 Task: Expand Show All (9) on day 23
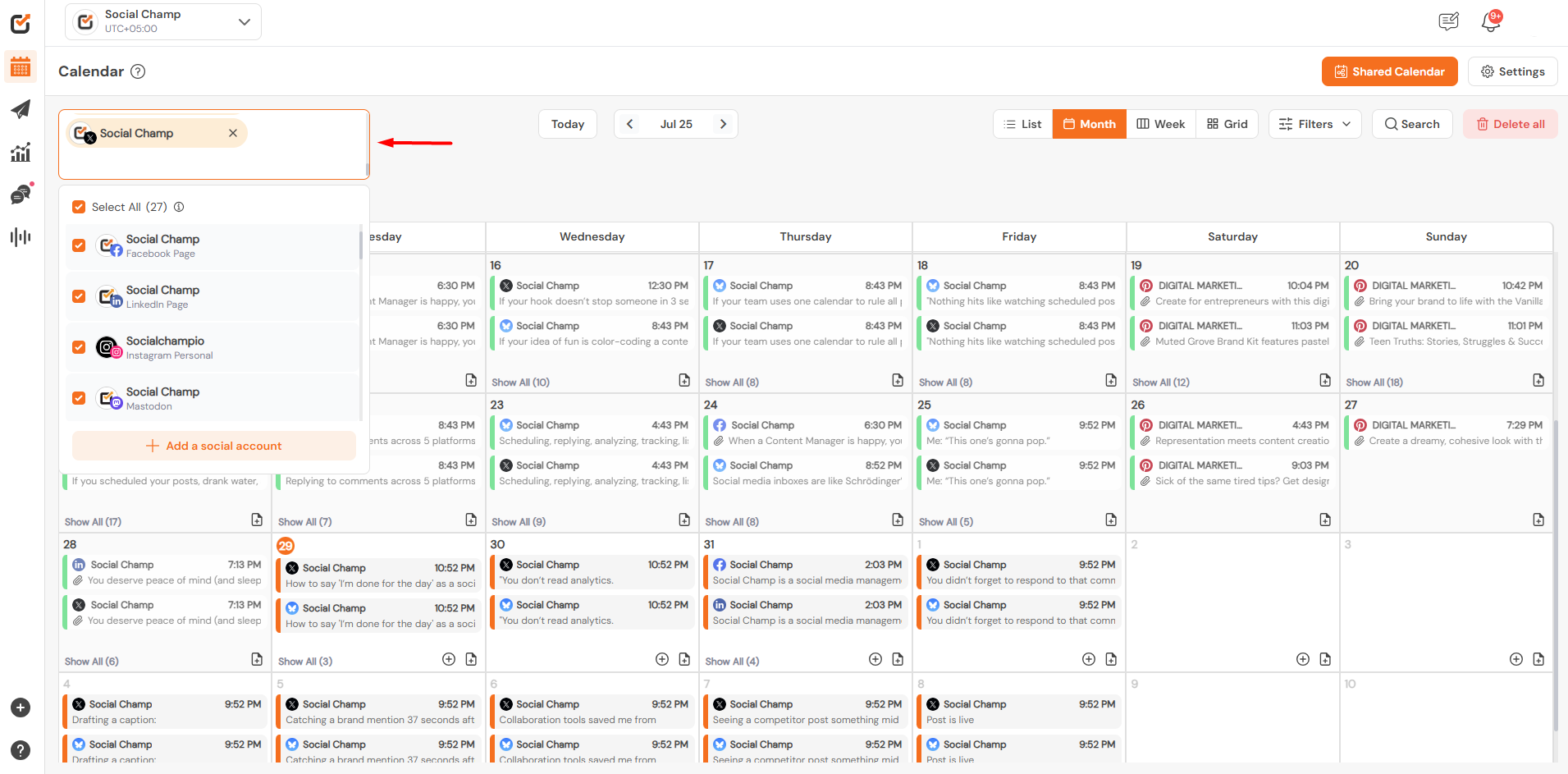pos(519,522)
